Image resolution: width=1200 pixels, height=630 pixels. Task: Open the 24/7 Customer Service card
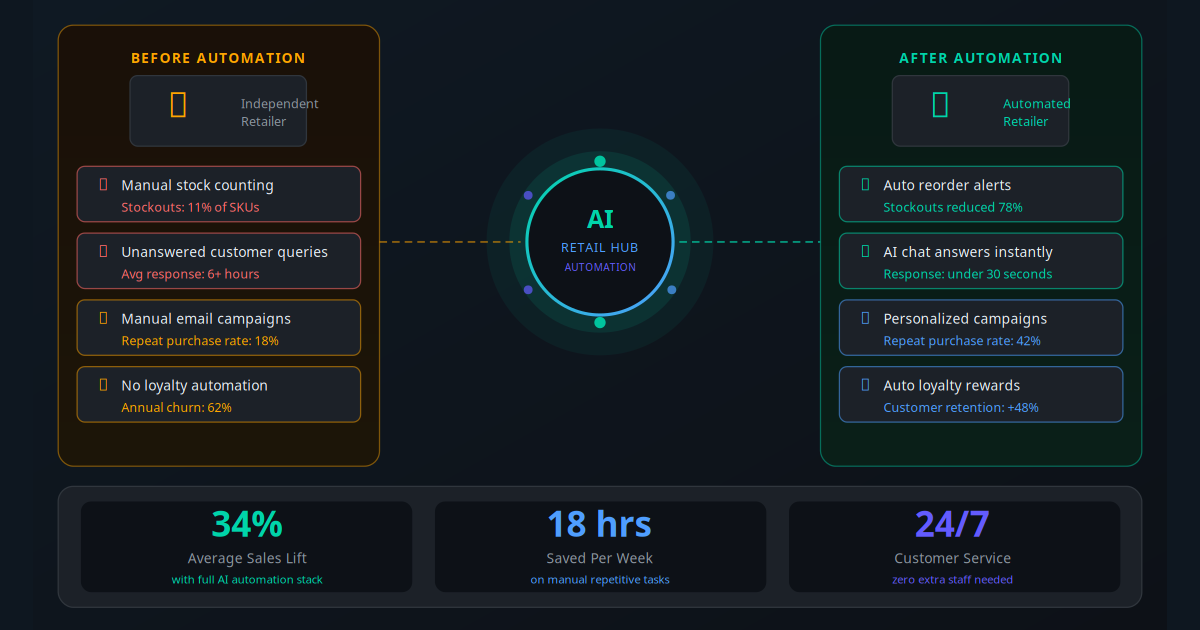coord(954,546)
